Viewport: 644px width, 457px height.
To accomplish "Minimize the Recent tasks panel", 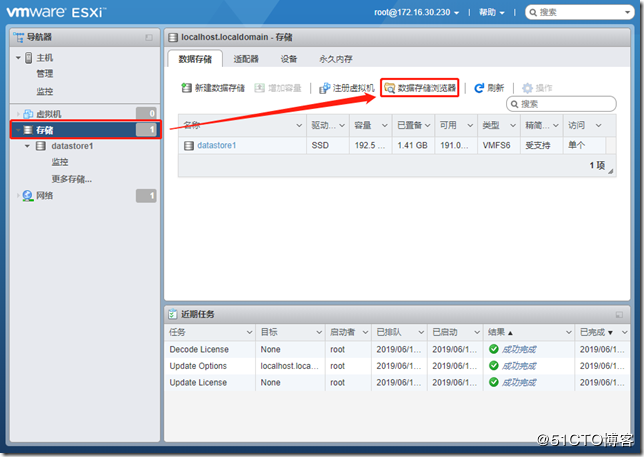I will point(619,315).
